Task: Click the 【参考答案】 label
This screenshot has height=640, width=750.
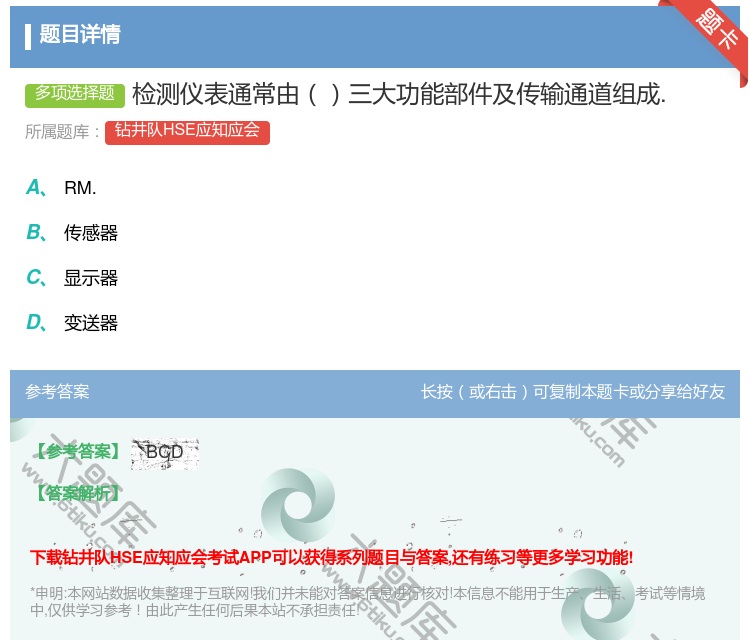Action: click(78, 451)
